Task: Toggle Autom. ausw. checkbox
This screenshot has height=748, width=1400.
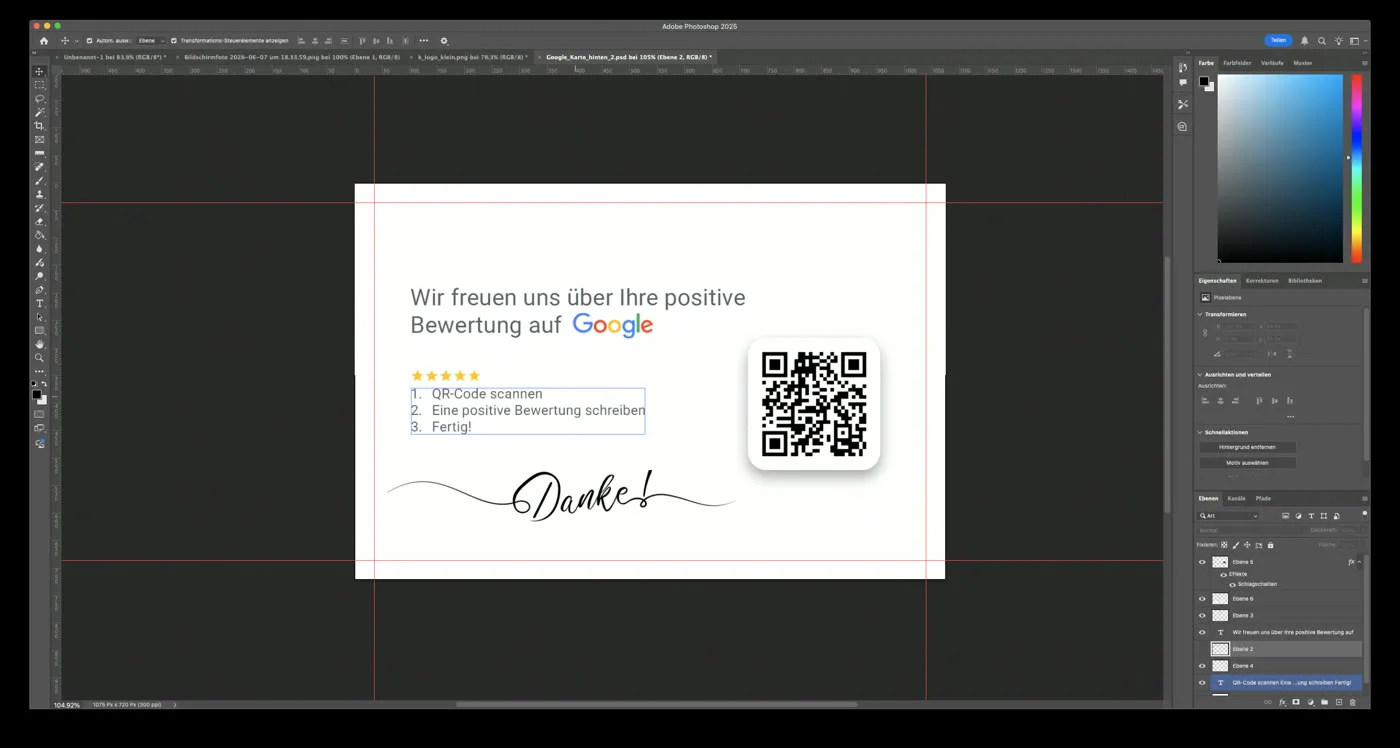Action: click(90, 41)
